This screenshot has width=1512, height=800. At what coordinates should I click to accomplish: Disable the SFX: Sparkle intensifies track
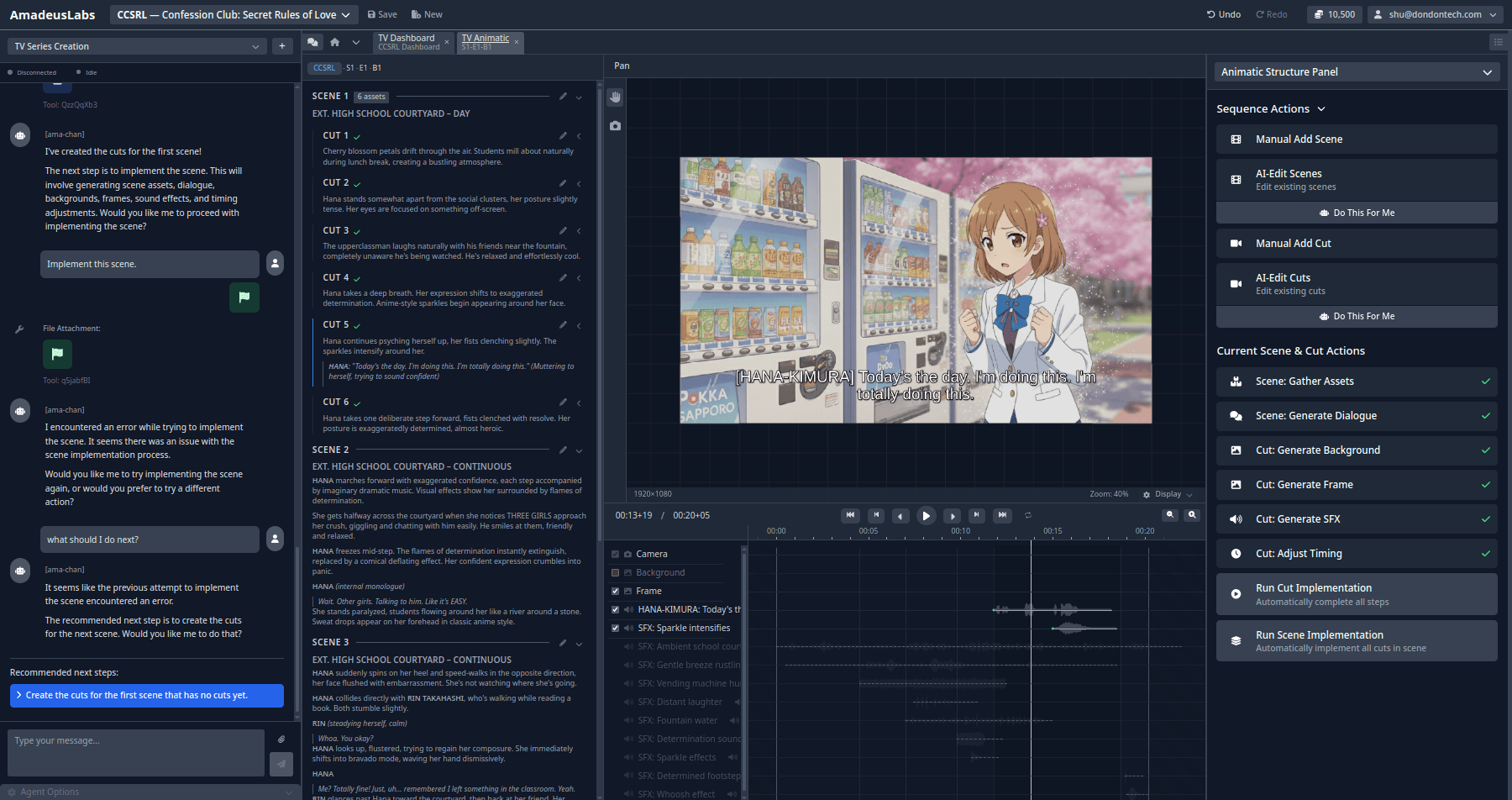[x=615, y=628]
